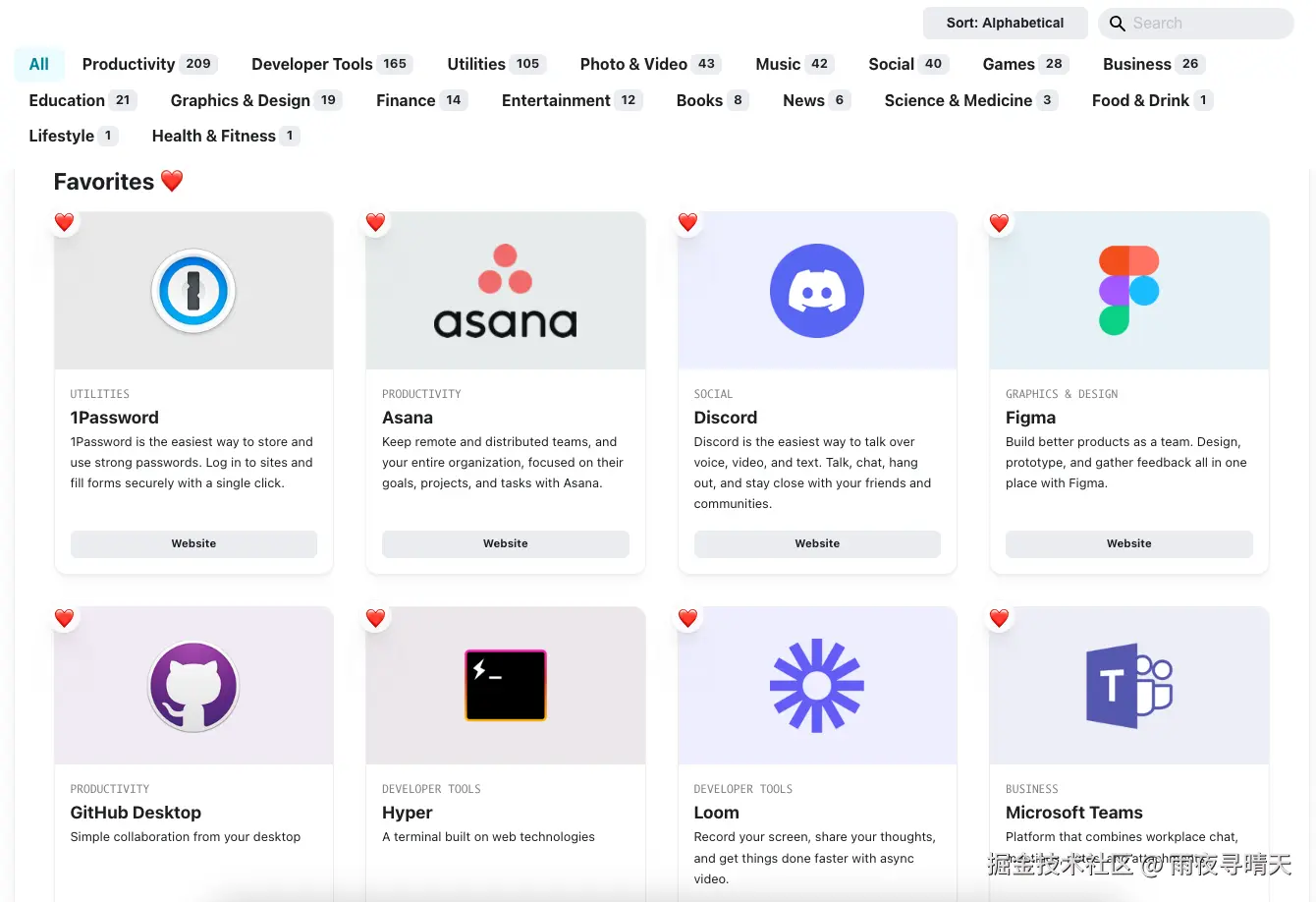Select the Developer Tools category tab
Screen dimensions: 1316x902
(x=330, y=64)
